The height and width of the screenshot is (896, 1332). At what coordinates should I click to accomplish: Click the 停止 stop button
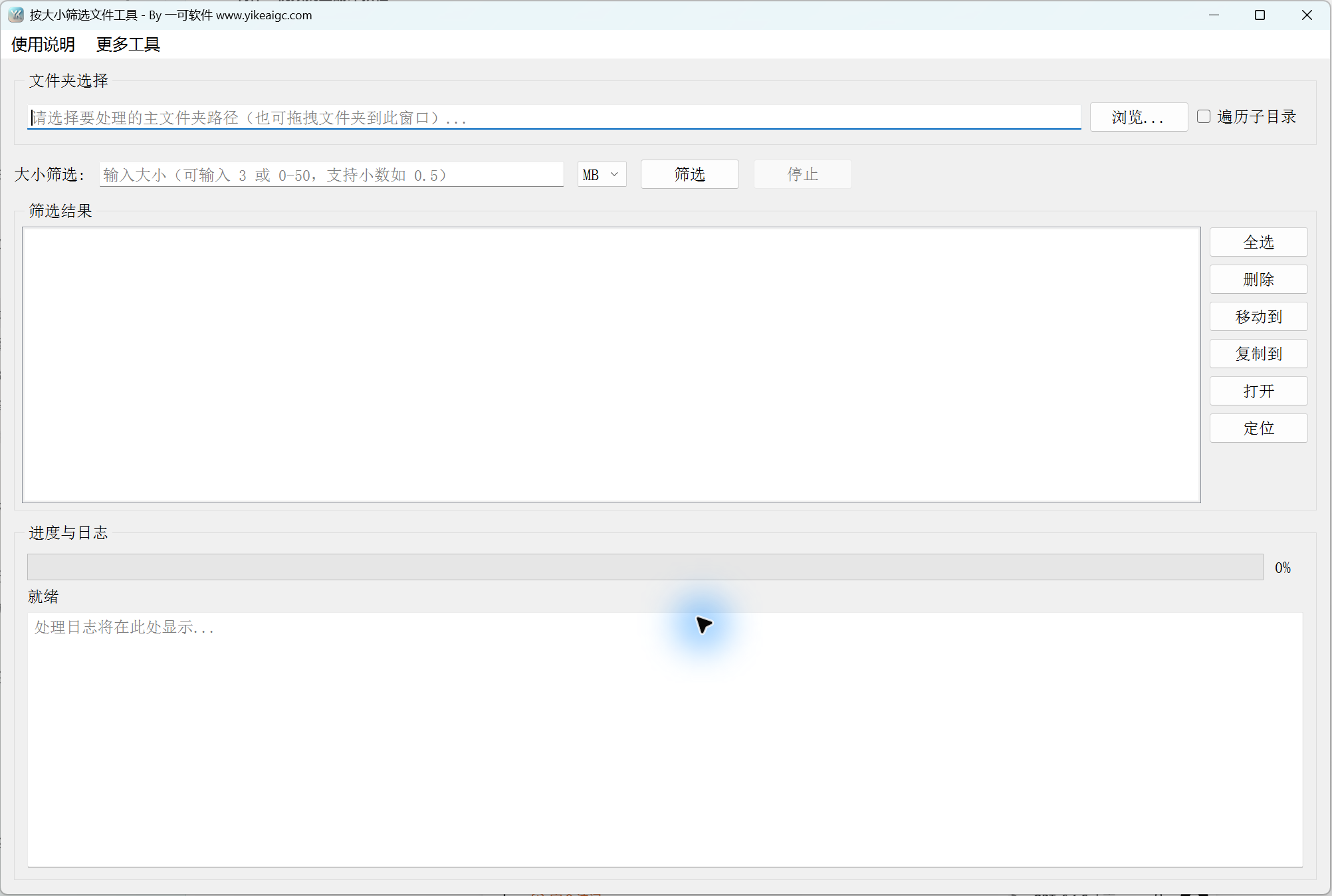802,174
